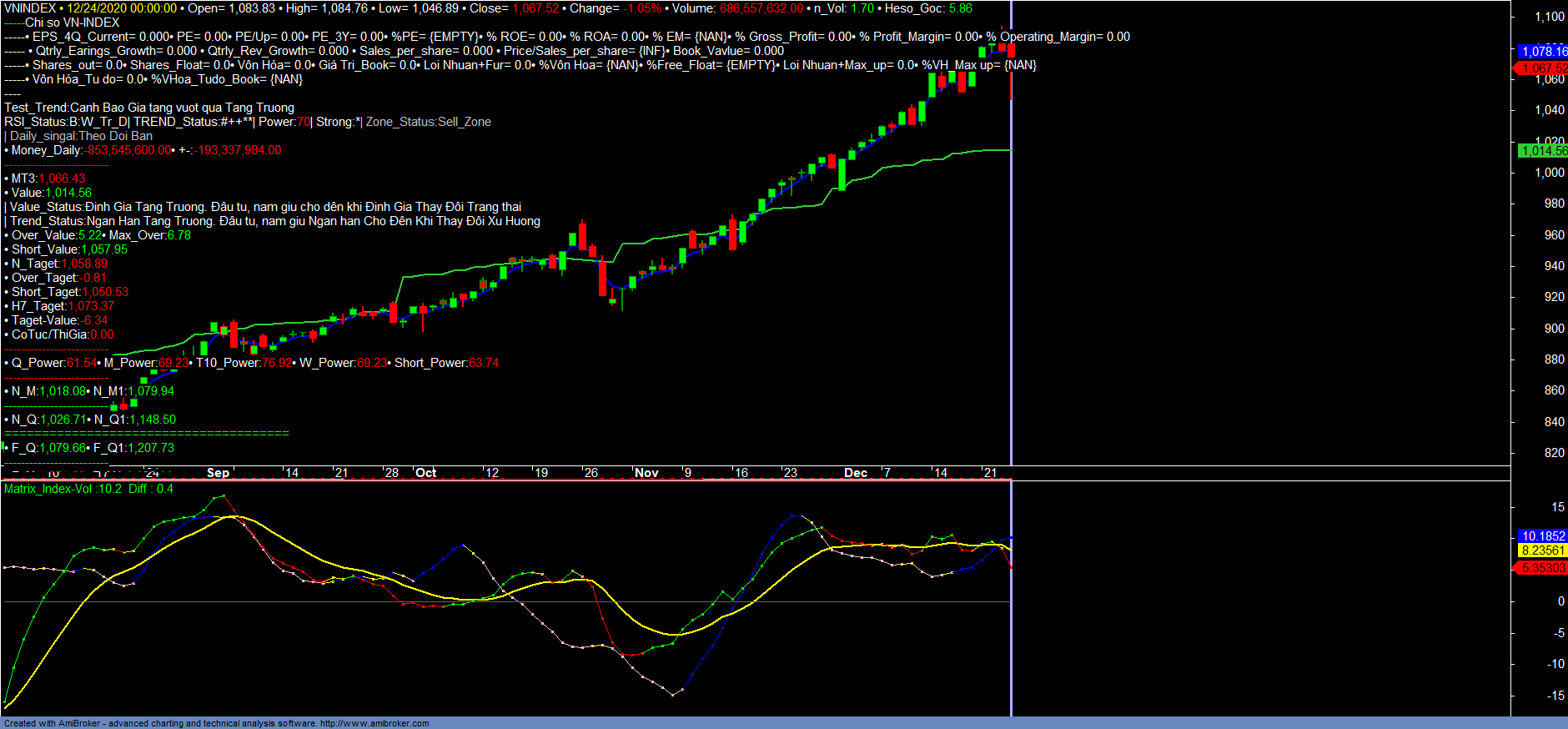The height and width of the screenshot is (729, 1568).
Task: Click the blue 1,078.16 price marker
Action: point(1543,52)
